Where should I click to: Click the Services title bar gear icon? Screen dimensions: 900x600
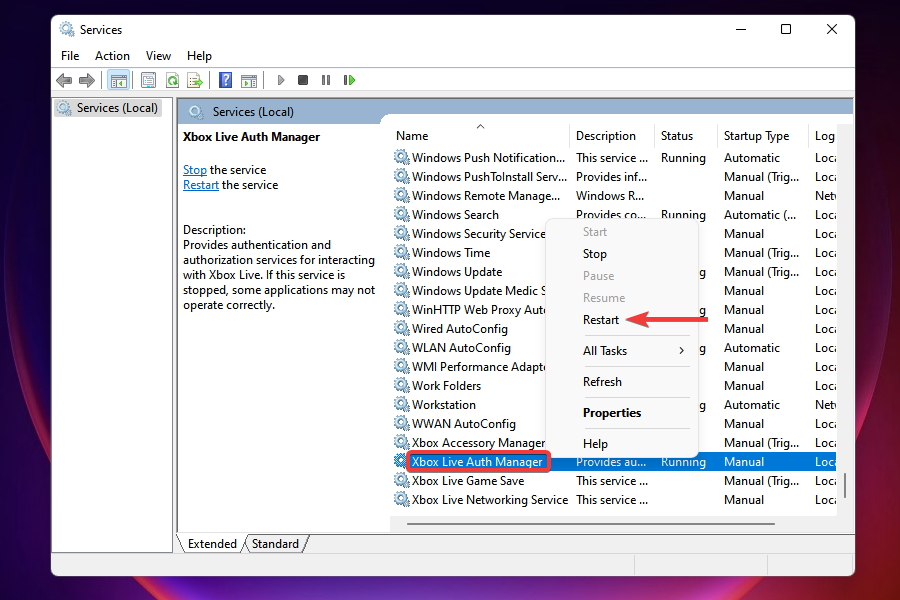(67, 29)
